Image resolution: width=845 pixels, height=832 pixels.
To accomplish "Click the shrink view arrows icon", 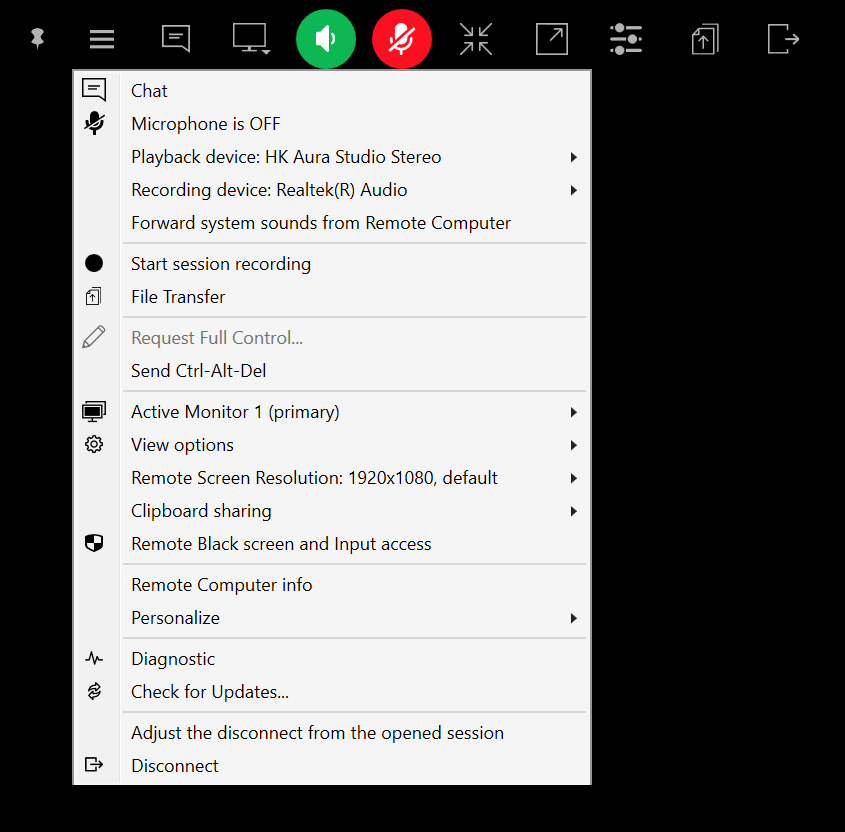I will [x=476, y=39].
